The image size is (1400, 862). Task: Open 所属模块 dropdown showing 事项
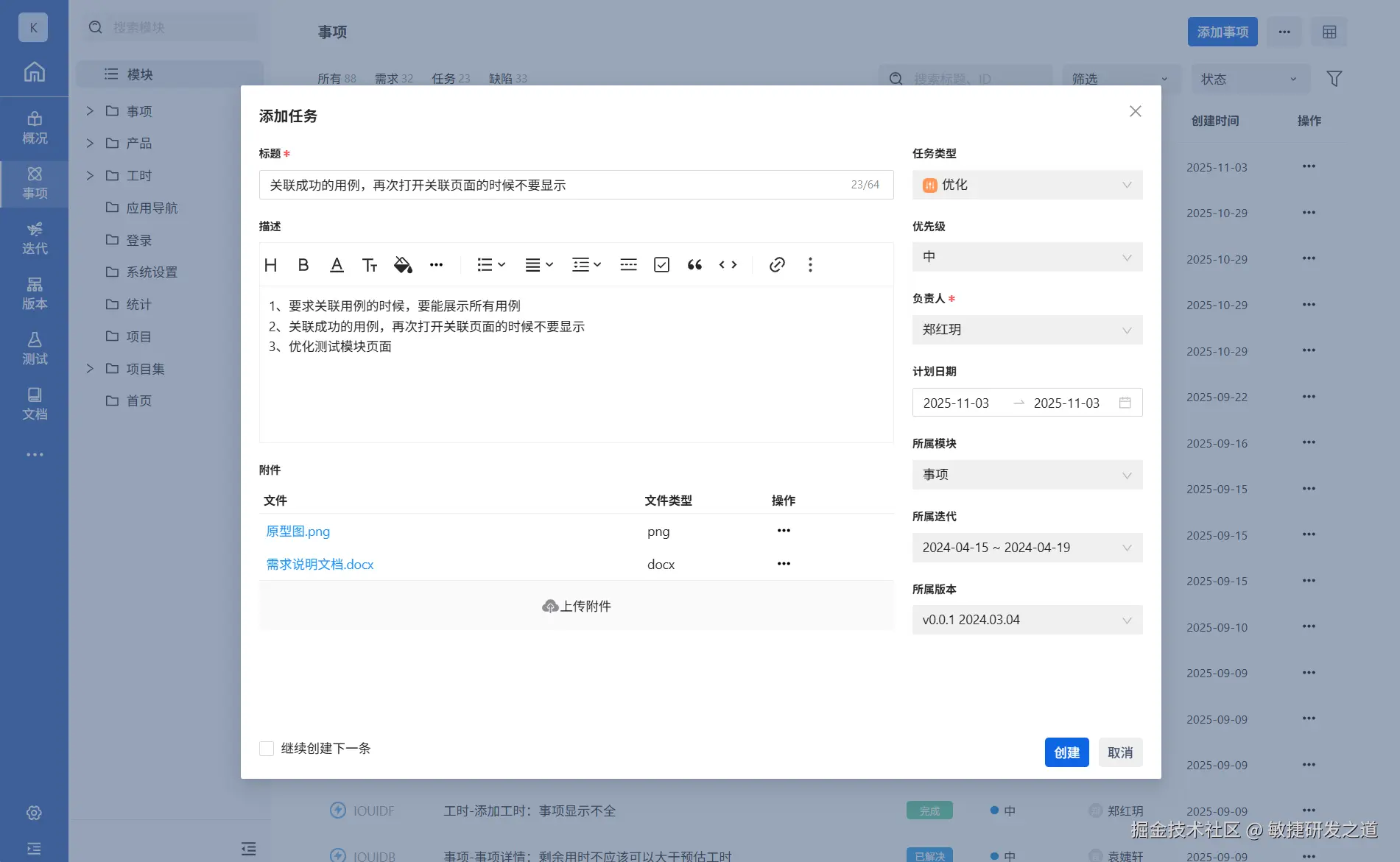(x=1027, y=475)
